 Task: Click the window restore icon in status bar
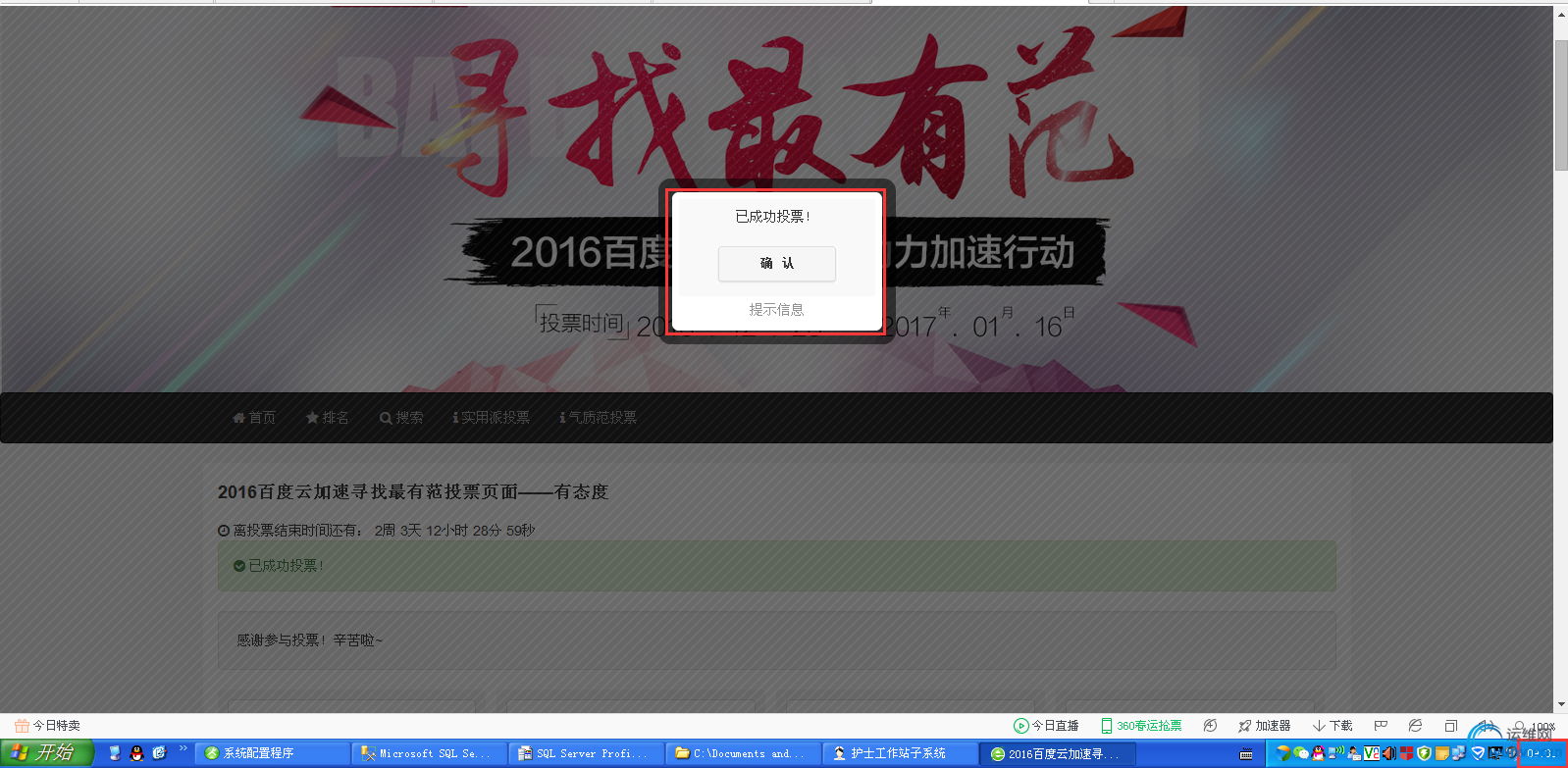[x=1450, y=726]
